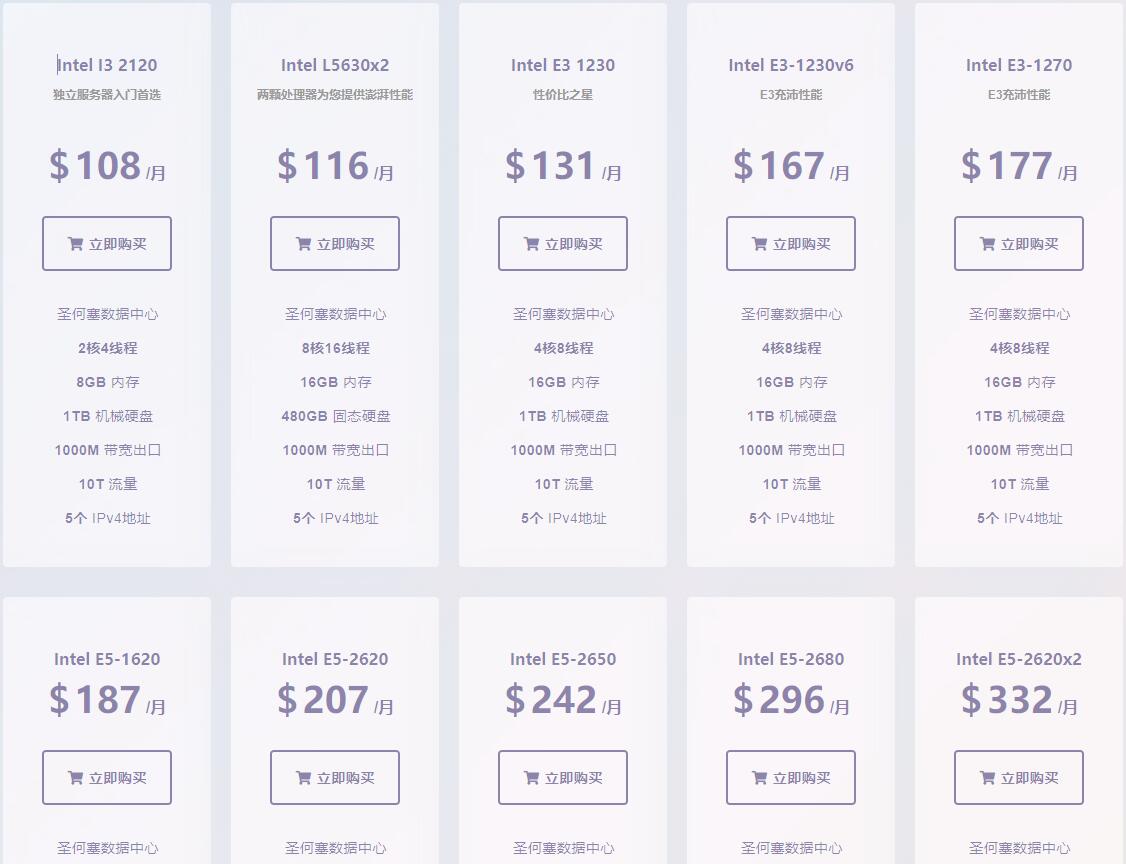Click the $207 monthly price
Viewport: 1126px width, 864px height.
[x=335, y=700]
